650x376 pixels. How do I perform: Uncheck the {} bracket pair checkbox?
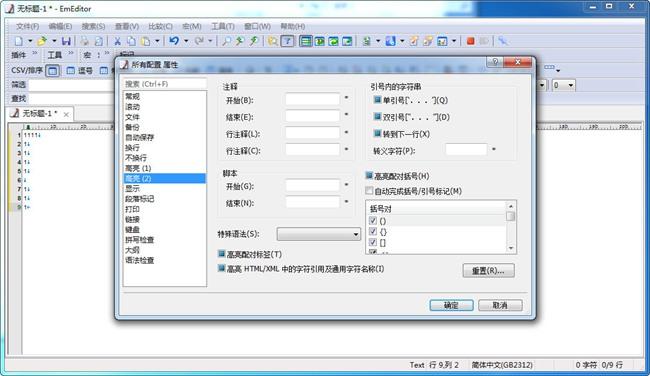point(373,231)
